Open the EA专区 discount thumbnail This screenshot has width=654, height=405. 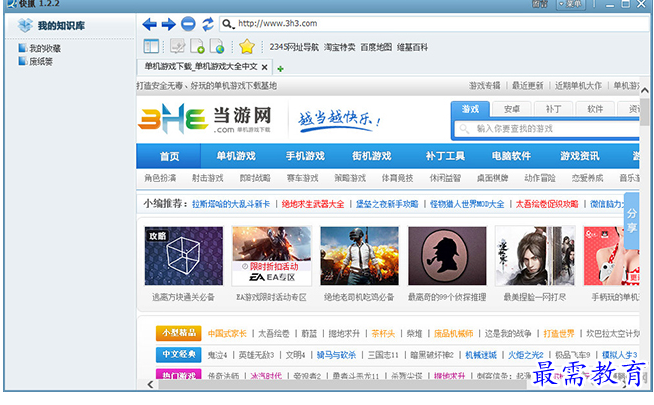[272, 256]
